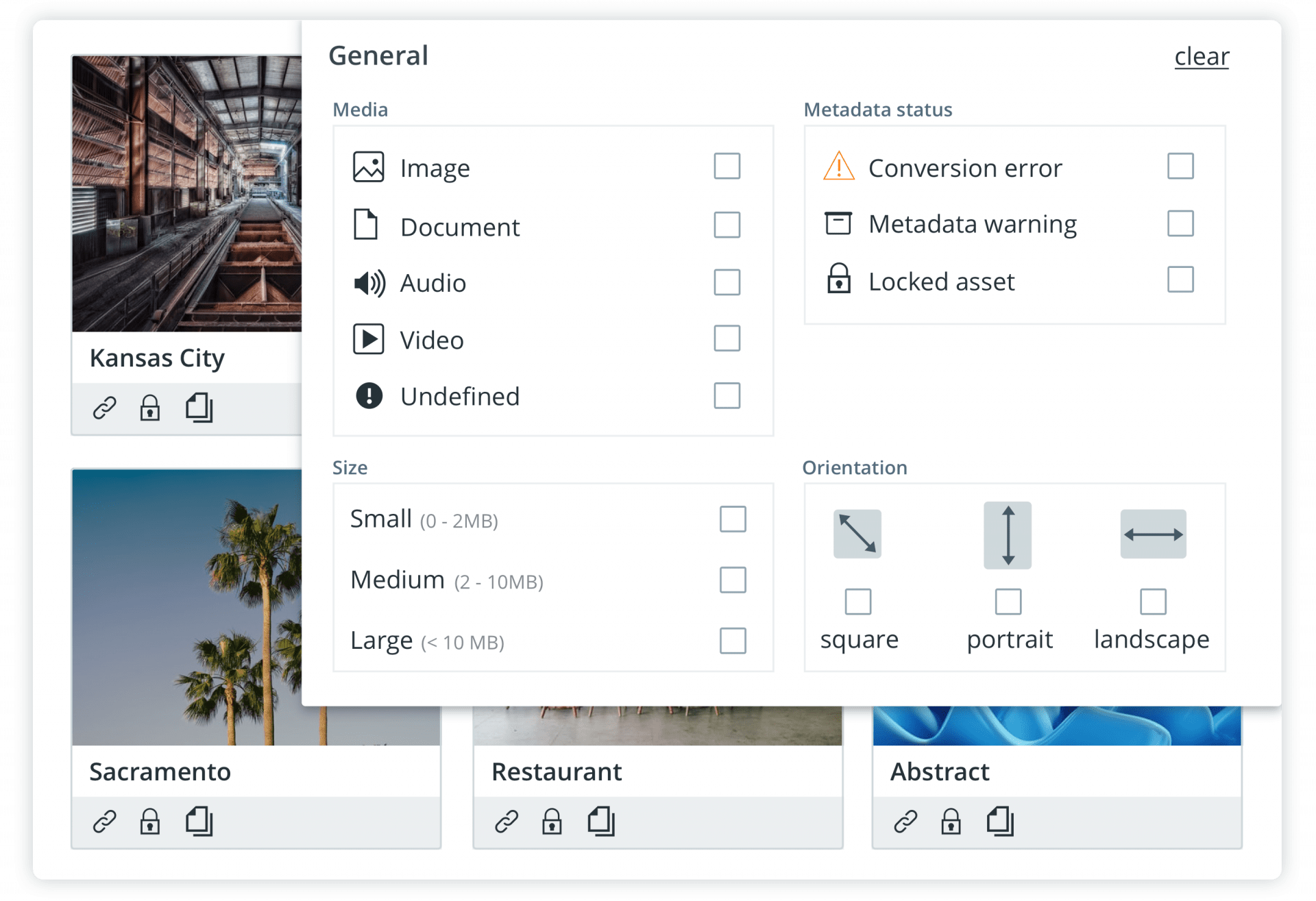1316x901 pixels.
Task: Click the Audio speaker icon
Action: 368,282
